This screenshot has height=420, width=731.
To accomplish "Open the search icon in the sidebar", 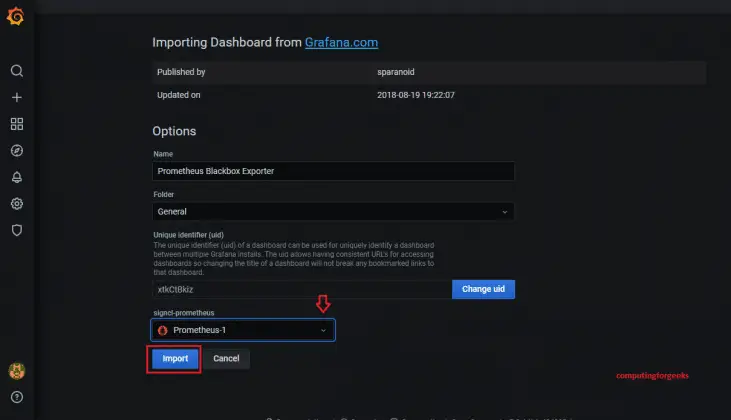I will pyautogui.click(x=16, y=71).
